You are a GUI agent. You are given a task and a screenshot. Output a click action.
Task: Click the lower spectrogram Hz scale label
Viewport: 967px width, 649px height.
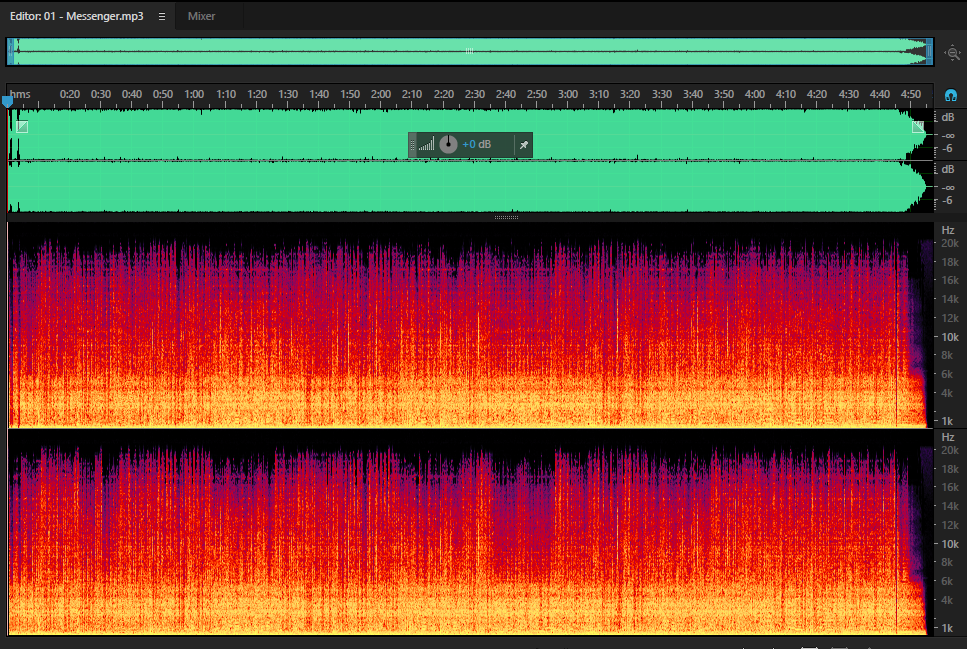[948, 437]
